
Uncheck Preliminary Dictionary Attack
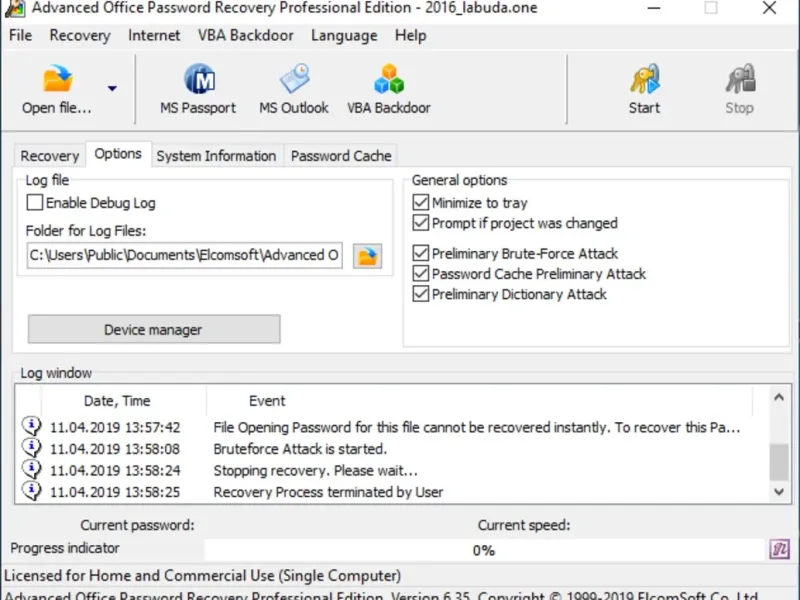tap(421, 294)
